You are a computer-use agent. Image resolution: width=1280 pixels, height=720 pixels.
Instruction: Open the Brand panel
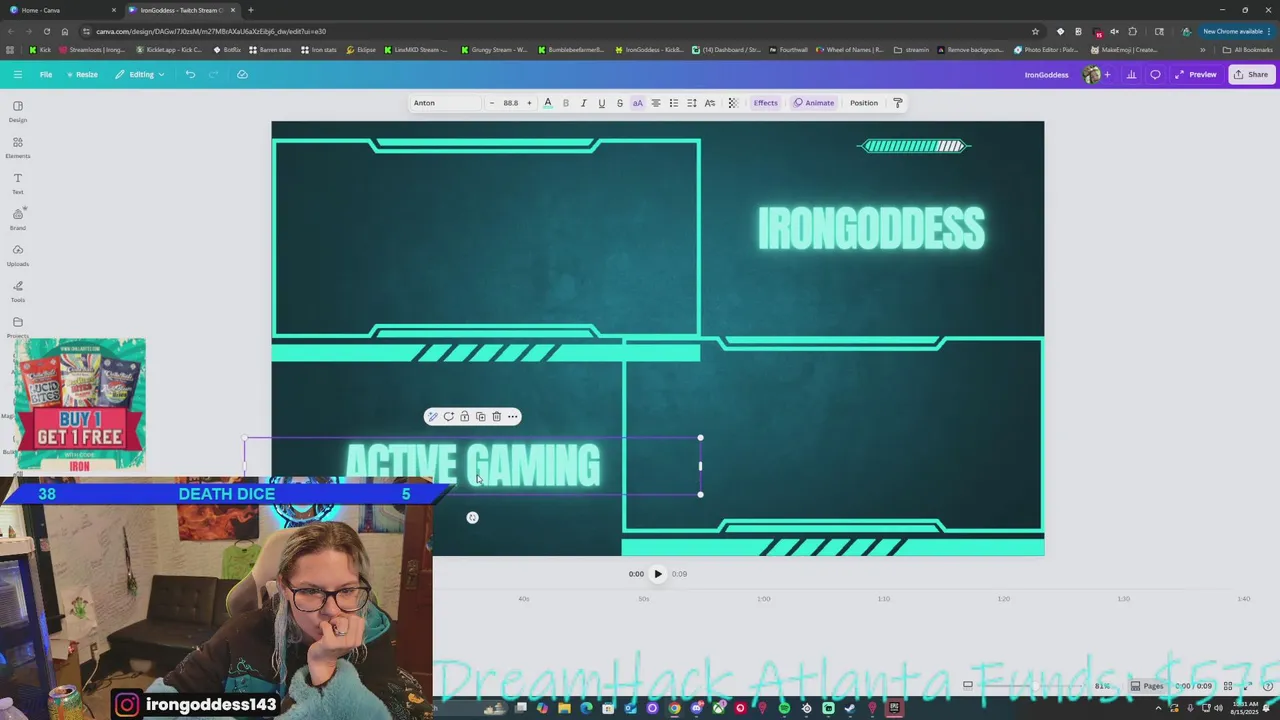tap(18, 219)
